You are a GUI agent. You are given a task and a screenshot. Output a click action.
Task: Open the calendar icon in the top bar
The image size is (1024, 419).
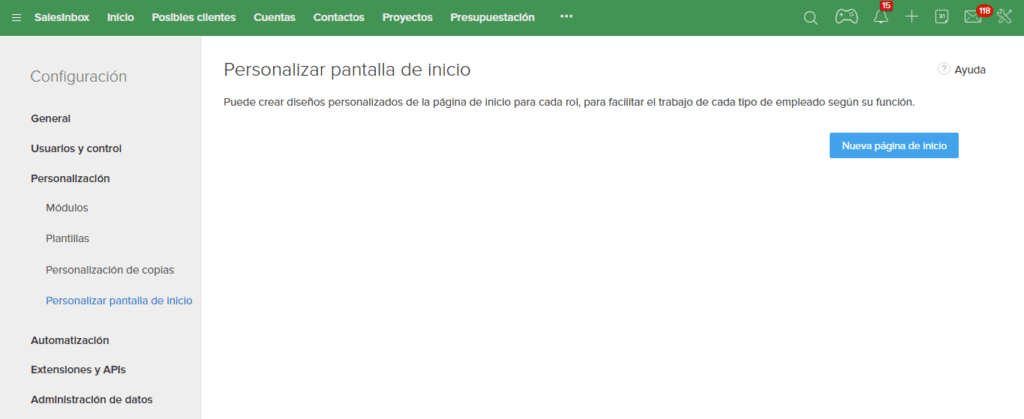tap(942, 17)
